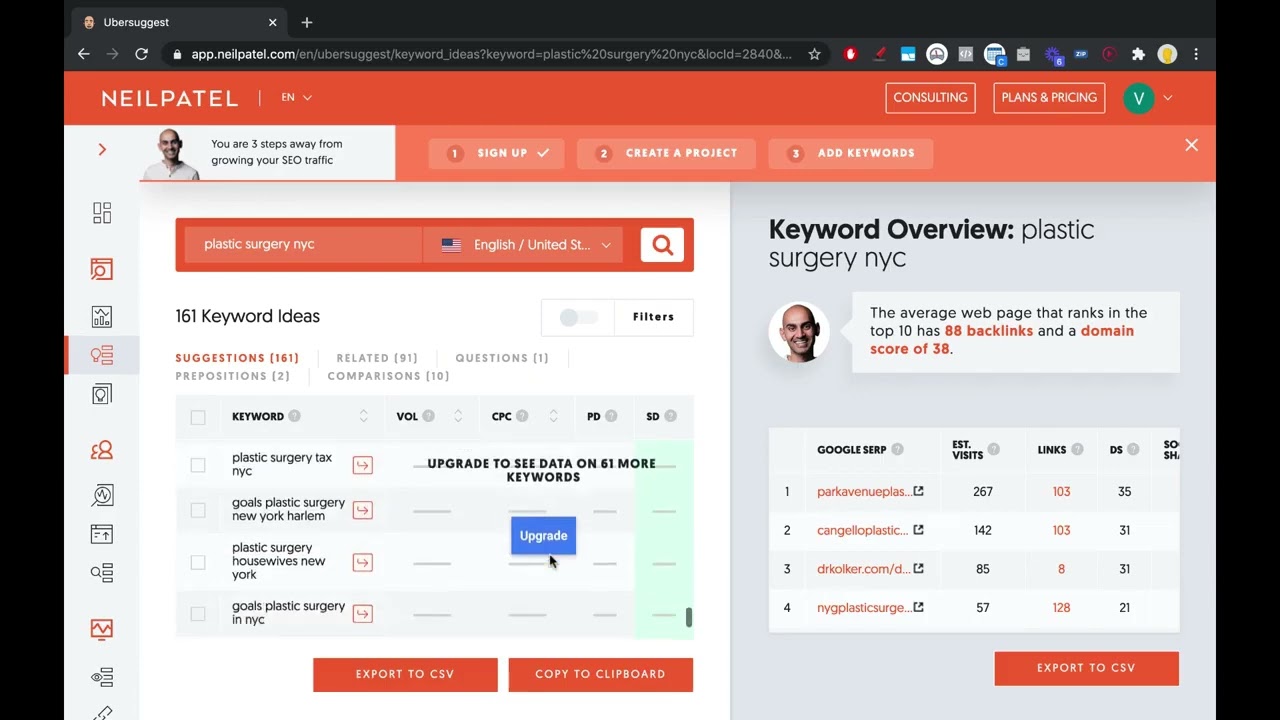Click the help icon next to CPC column
The image size is (1280, 720).
click(x=522, y=416)
